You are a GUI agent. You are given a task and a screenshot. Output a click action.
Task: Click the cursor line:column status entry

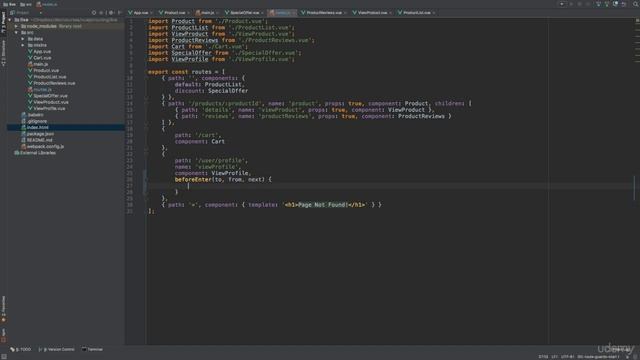543,357
